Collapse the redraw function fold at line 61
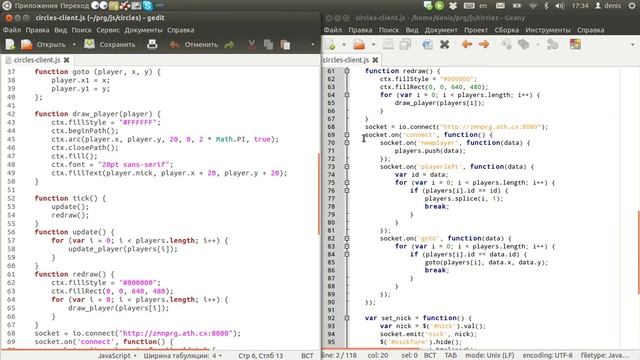 pos(347,71)
